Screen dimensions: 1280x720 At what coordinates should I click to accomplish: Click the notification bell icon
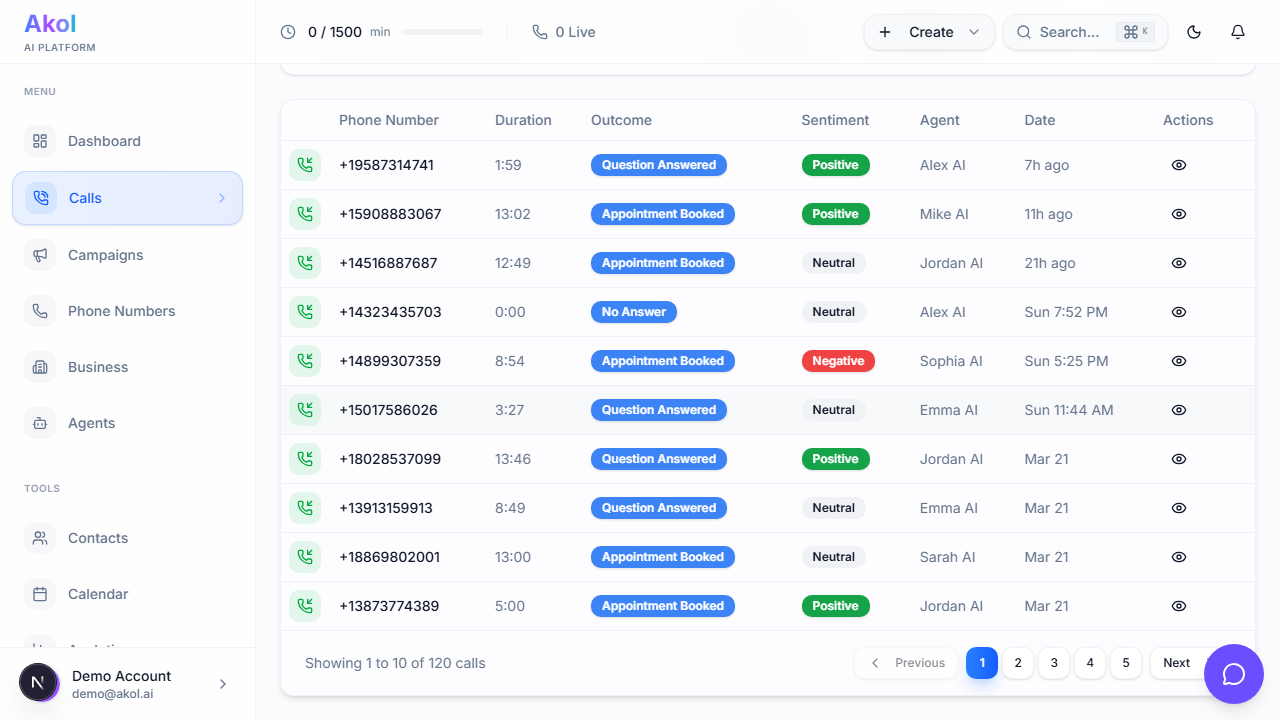[1237, 31]
